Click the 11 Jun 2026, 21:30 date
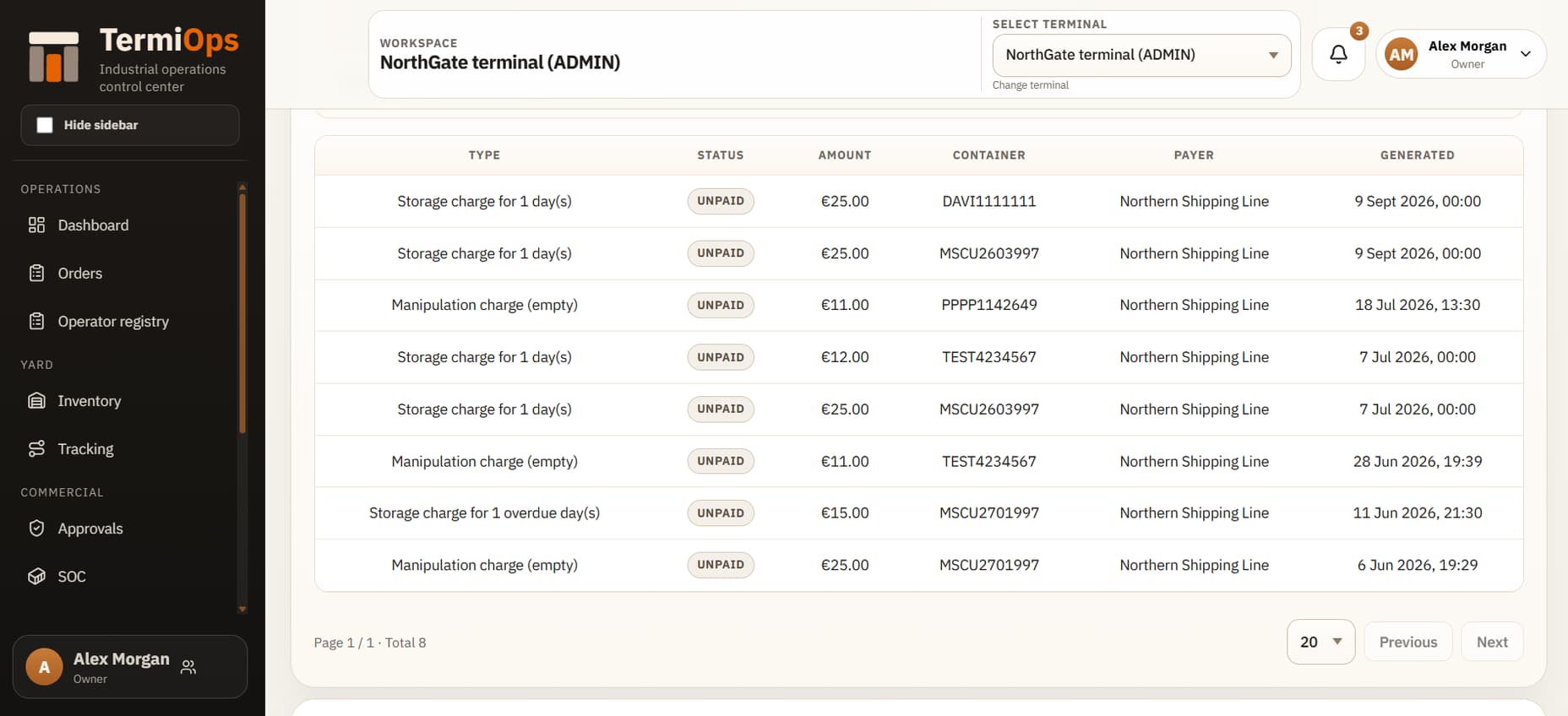 (x=1418, y=513)
